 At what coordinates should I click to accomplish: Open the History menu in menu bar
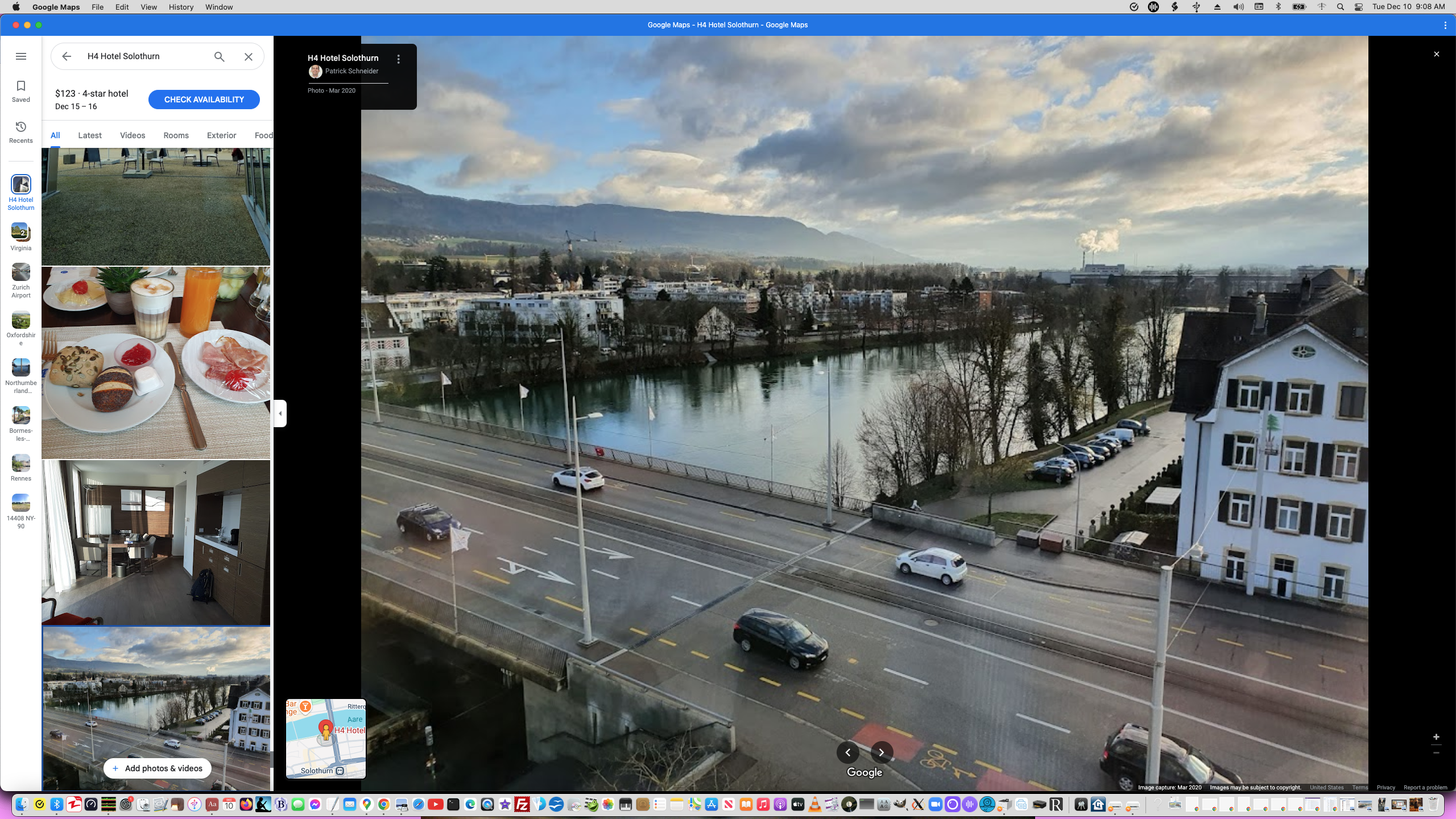tap(181, 7)
